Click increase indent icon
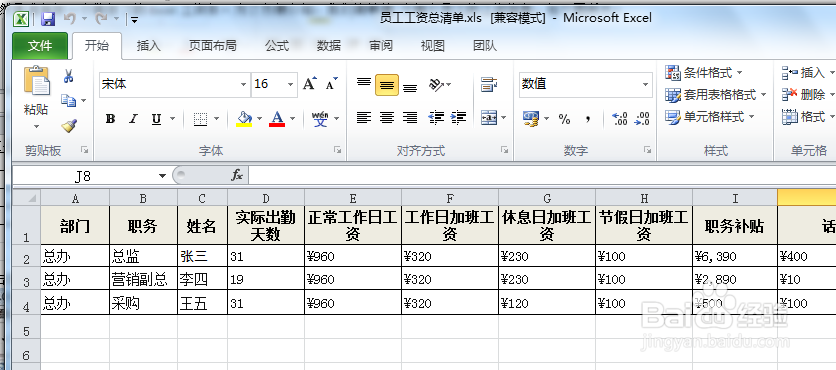 pyautogui.click(x=458, y=117)
